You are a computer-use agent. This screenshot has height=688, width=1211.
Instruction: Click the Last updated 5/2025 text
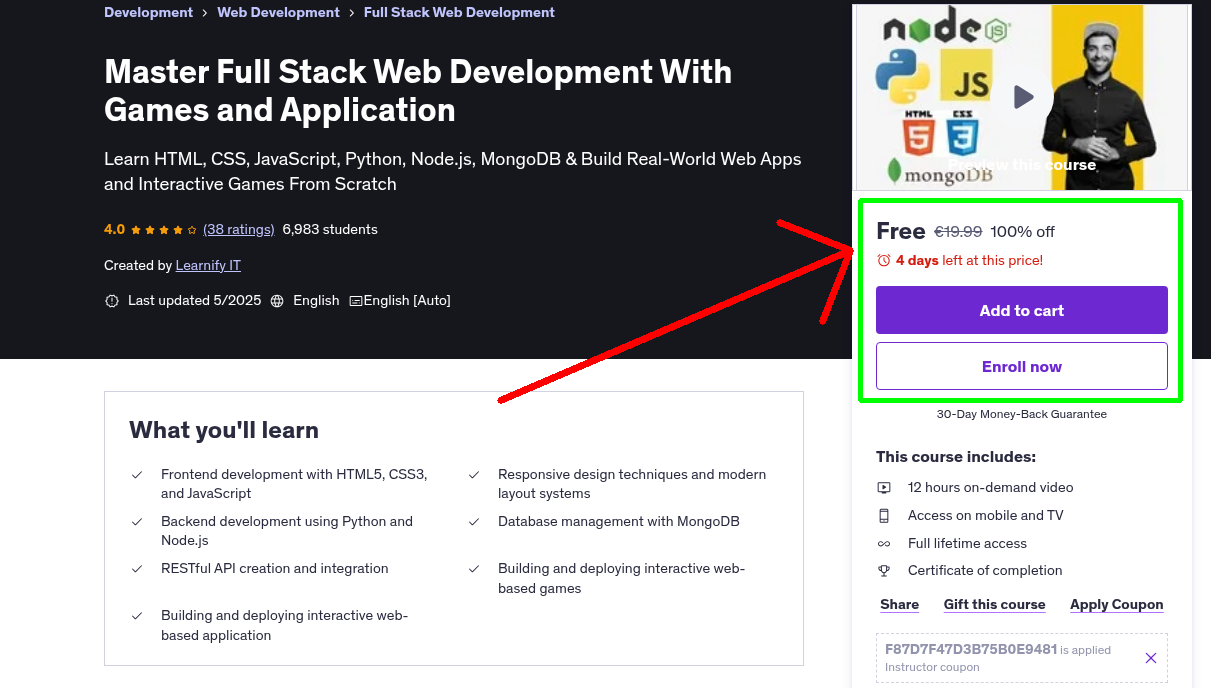click(x=194, y=301)
